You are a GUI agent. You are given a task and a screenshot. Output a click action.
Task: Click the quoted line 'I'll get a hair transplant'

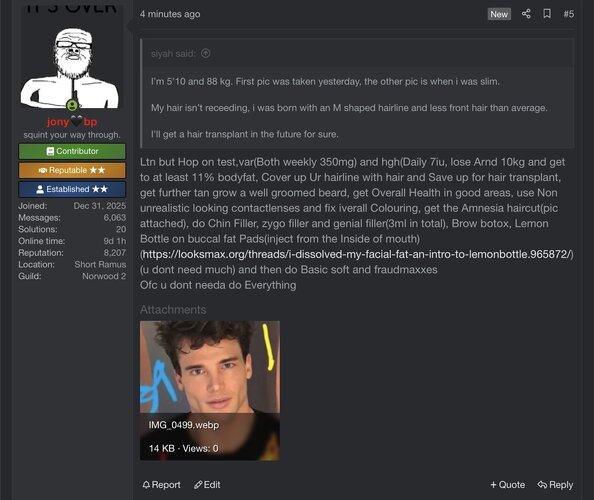245,134
